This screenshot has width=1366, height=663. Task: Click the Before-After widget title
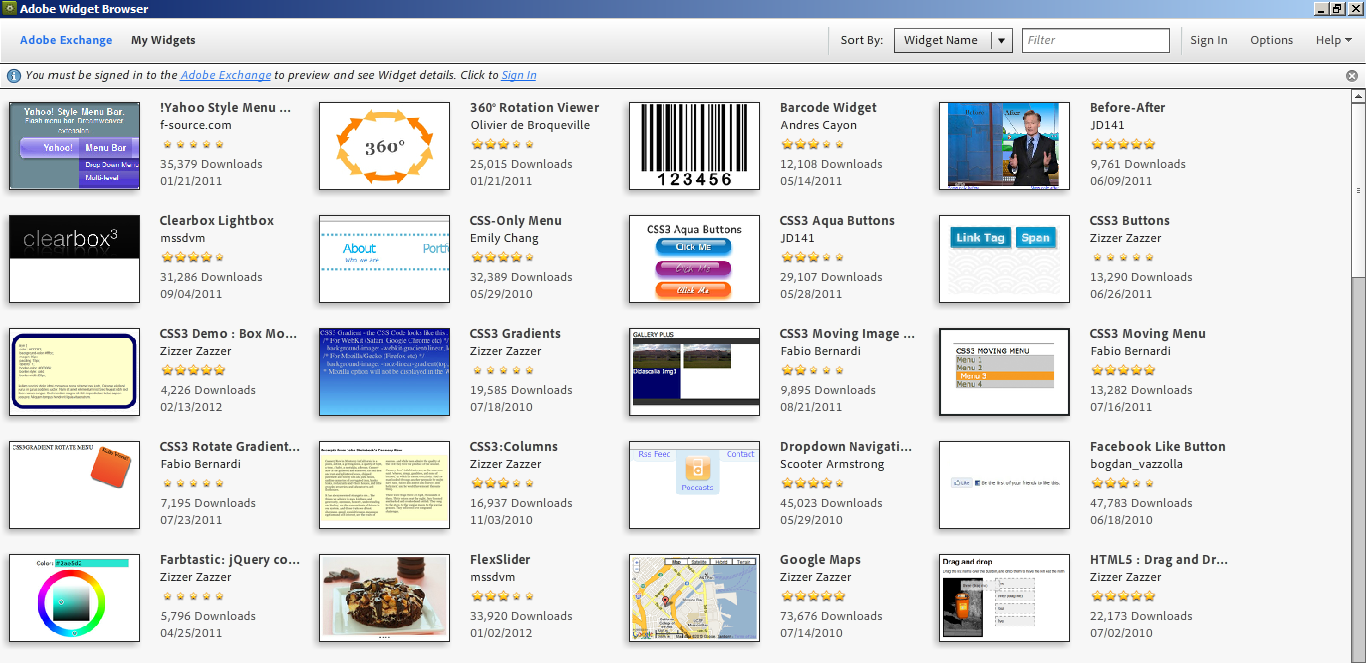point(1128,108)
